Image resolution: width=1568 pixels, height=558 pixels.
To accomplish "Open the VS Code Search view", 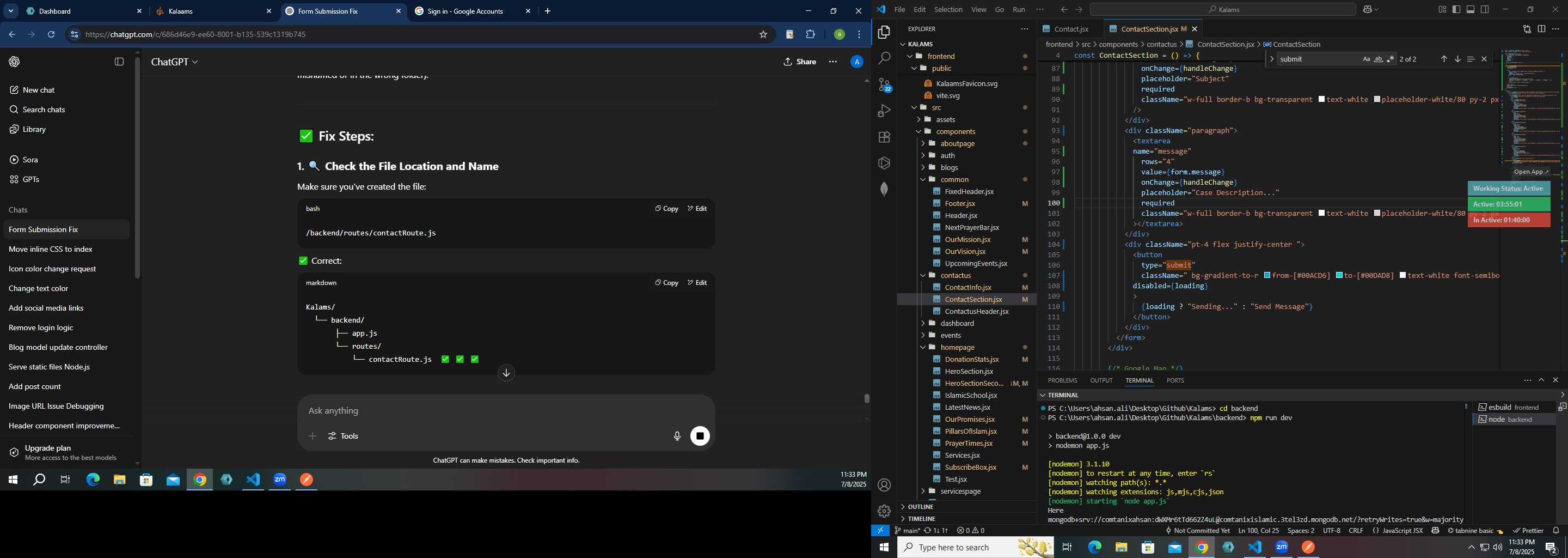I will (x=884, y=58).
